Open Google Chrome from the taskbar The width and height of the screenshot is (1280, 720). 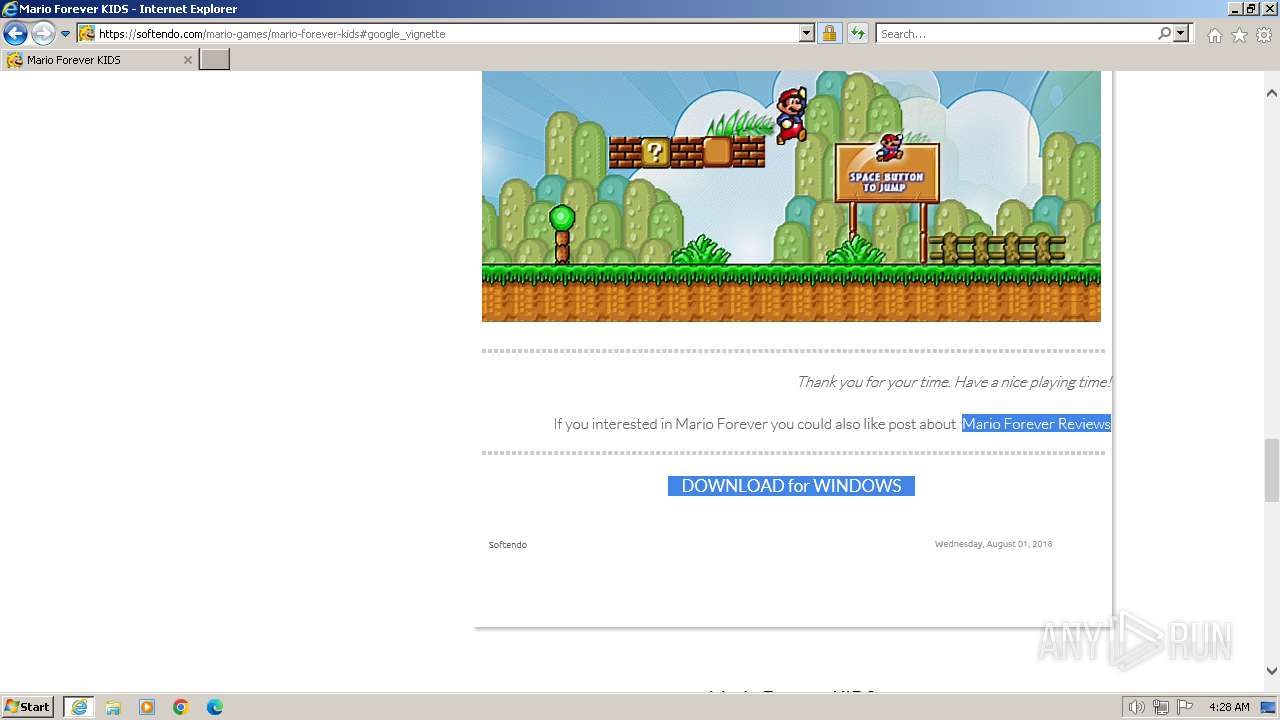[x=181, y=707]
